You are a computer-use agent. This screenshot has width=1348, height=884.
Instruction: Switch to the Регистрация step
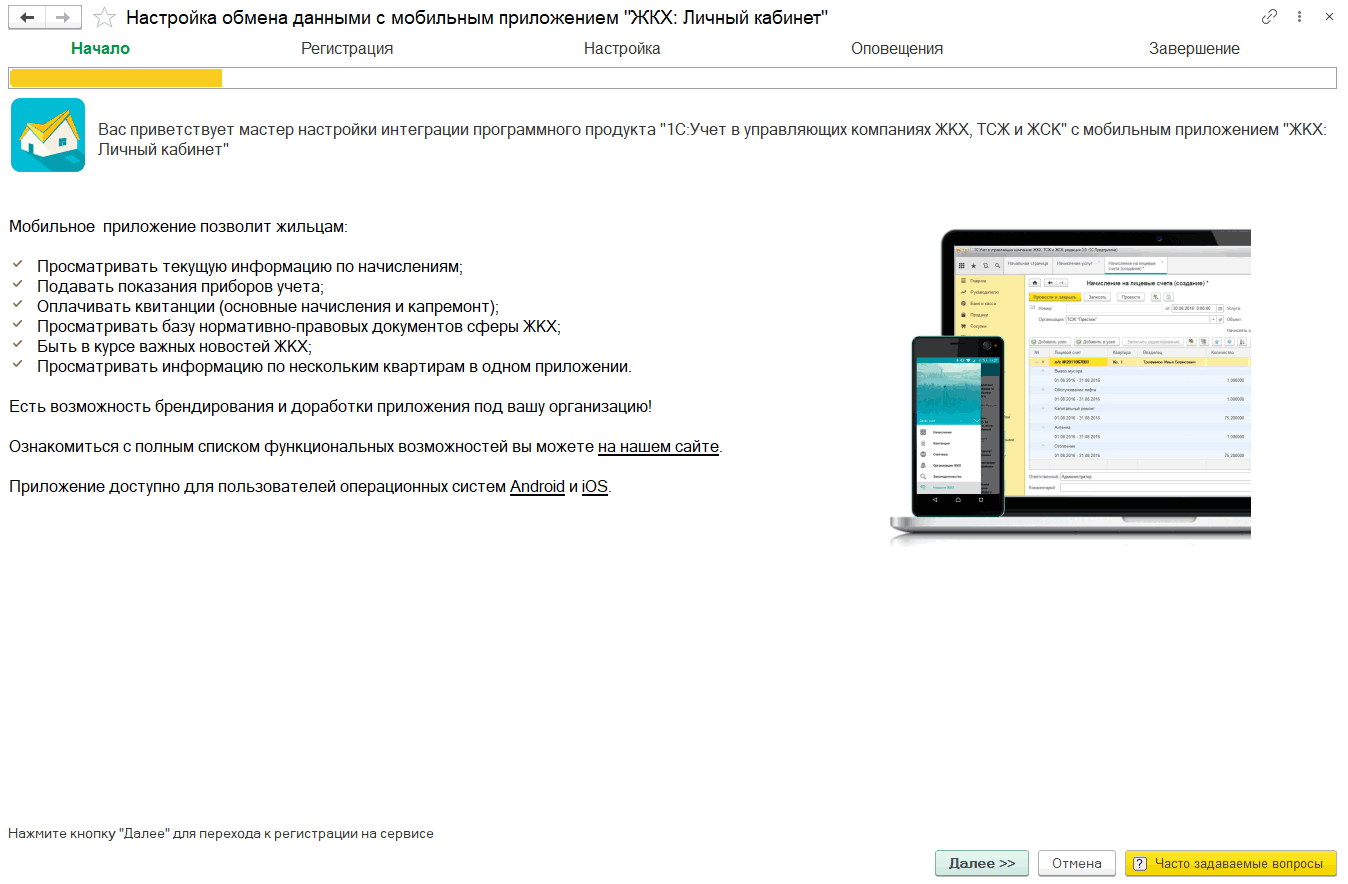(x=347, y=48)
